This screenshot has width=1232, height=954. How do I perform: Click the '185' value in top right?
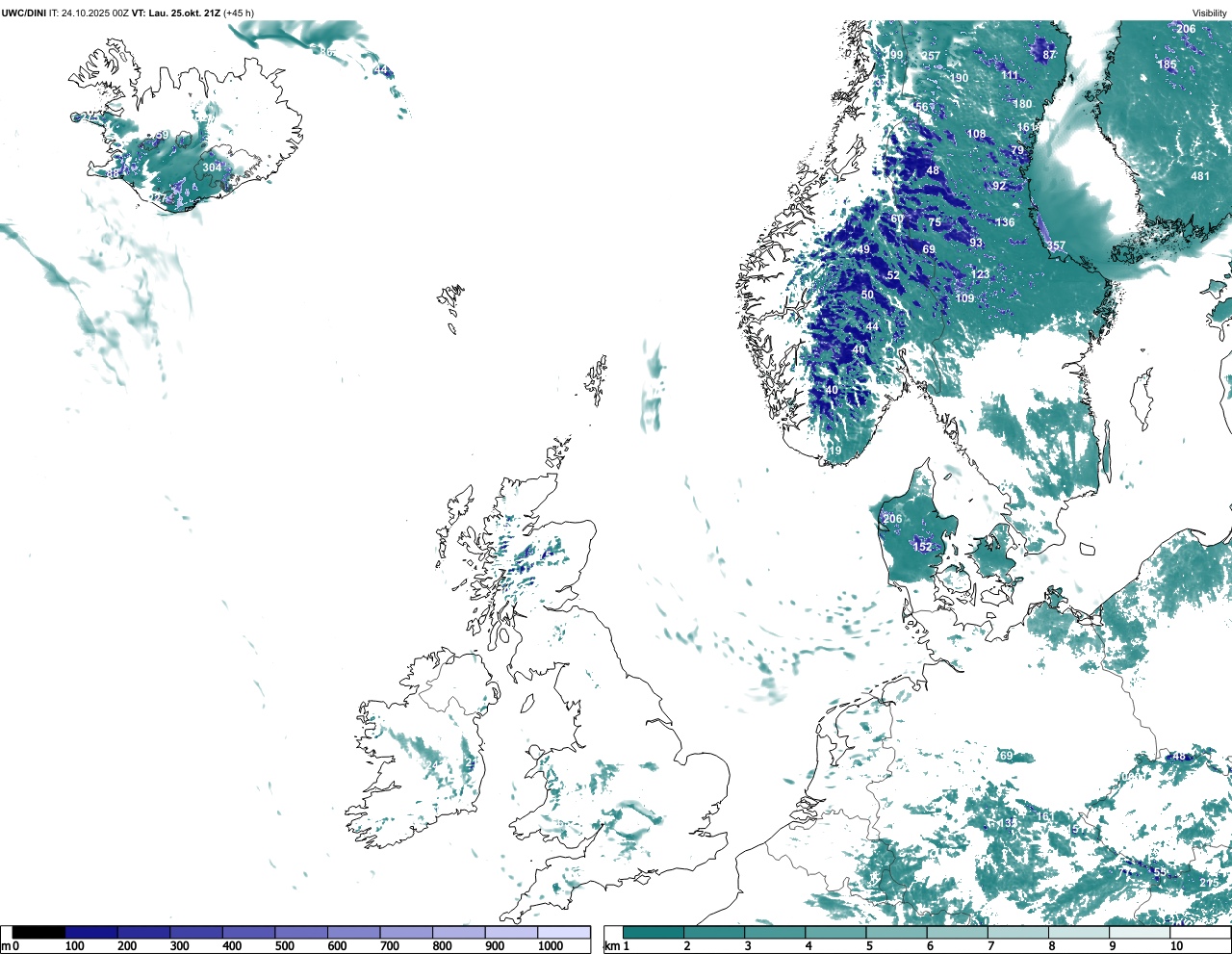click(x=1167, y=64)
